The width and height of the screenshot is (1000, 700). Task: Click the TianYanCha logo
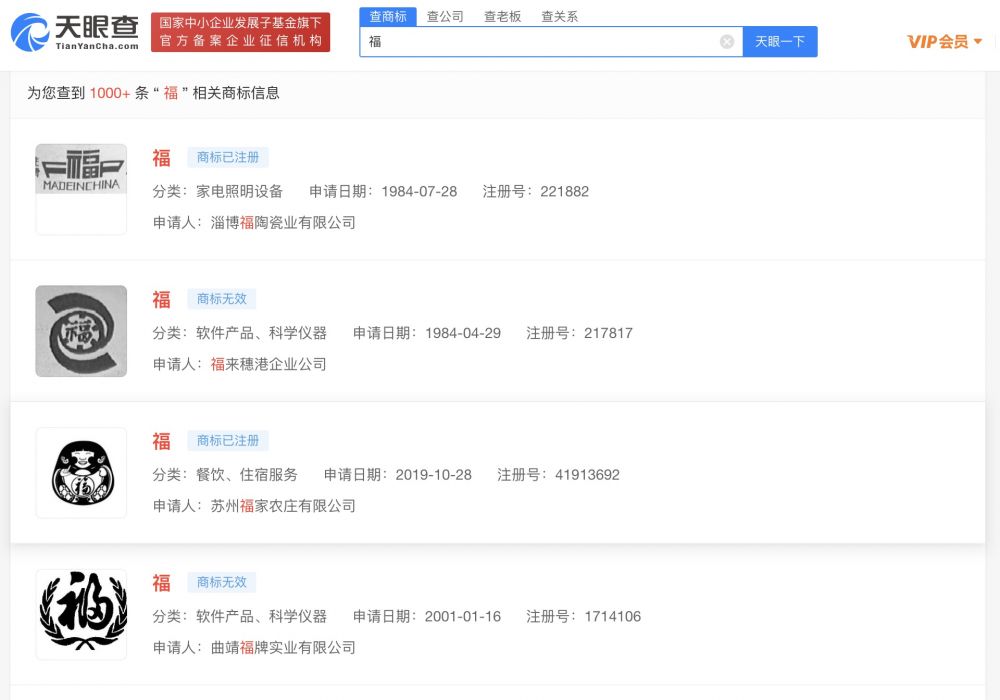click(x=75, y=32)
